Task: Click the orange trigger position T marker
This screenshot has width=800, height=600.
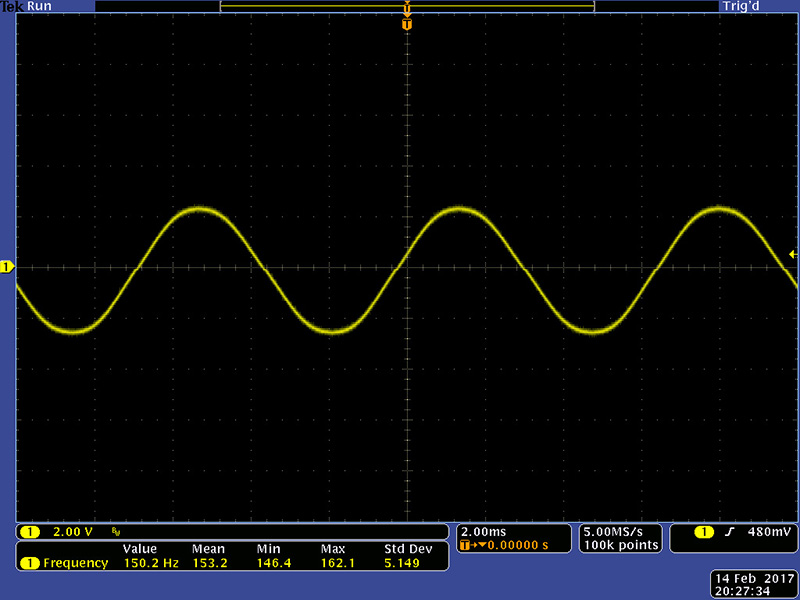Action: coord(406,23)
